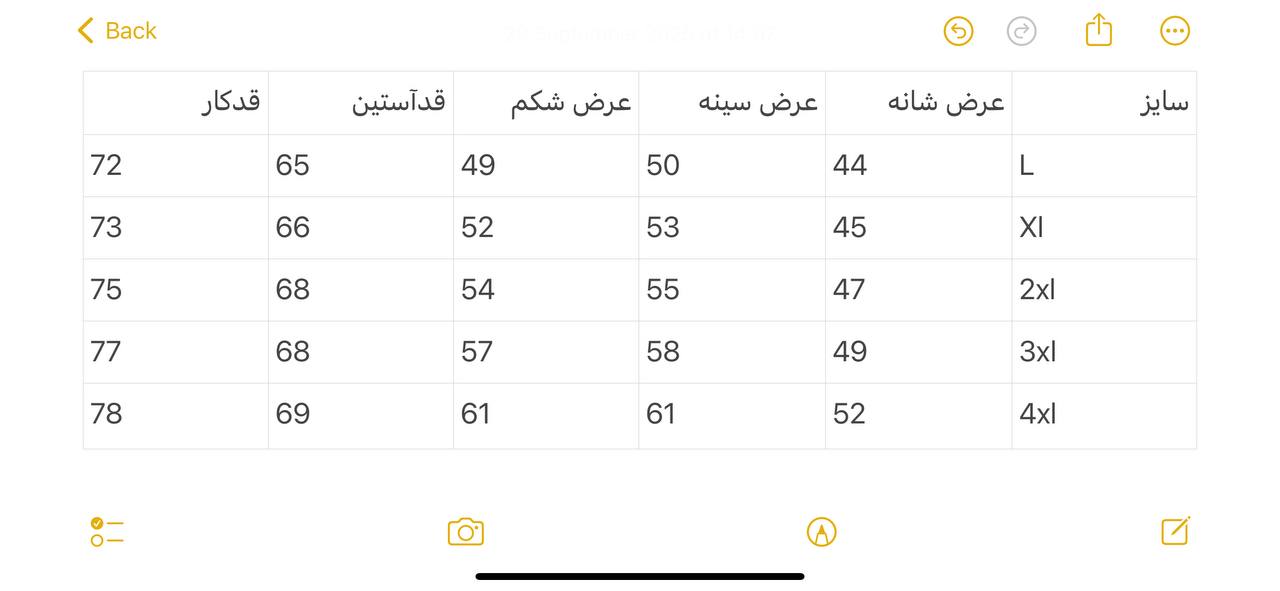The height and width of the screenshot is (591, 1280).
Task: Select the سایز header cell
Action: (x=1104, y=103)
